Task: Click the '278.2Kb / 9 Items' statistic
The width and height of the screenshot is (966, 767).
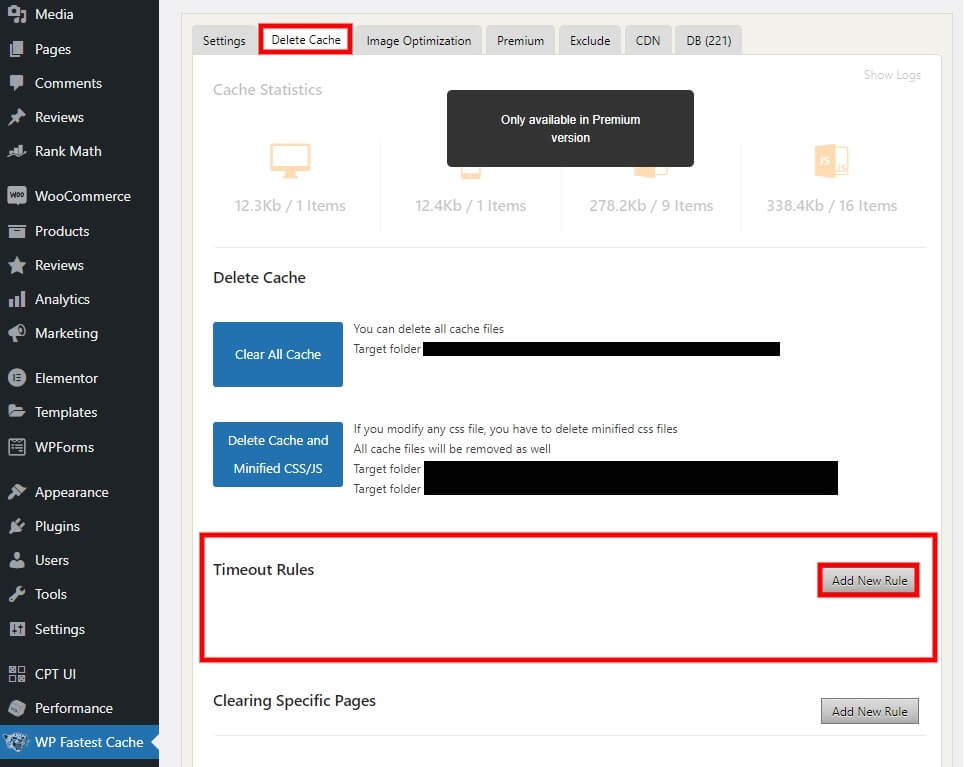Action: [x=651, y=206]
